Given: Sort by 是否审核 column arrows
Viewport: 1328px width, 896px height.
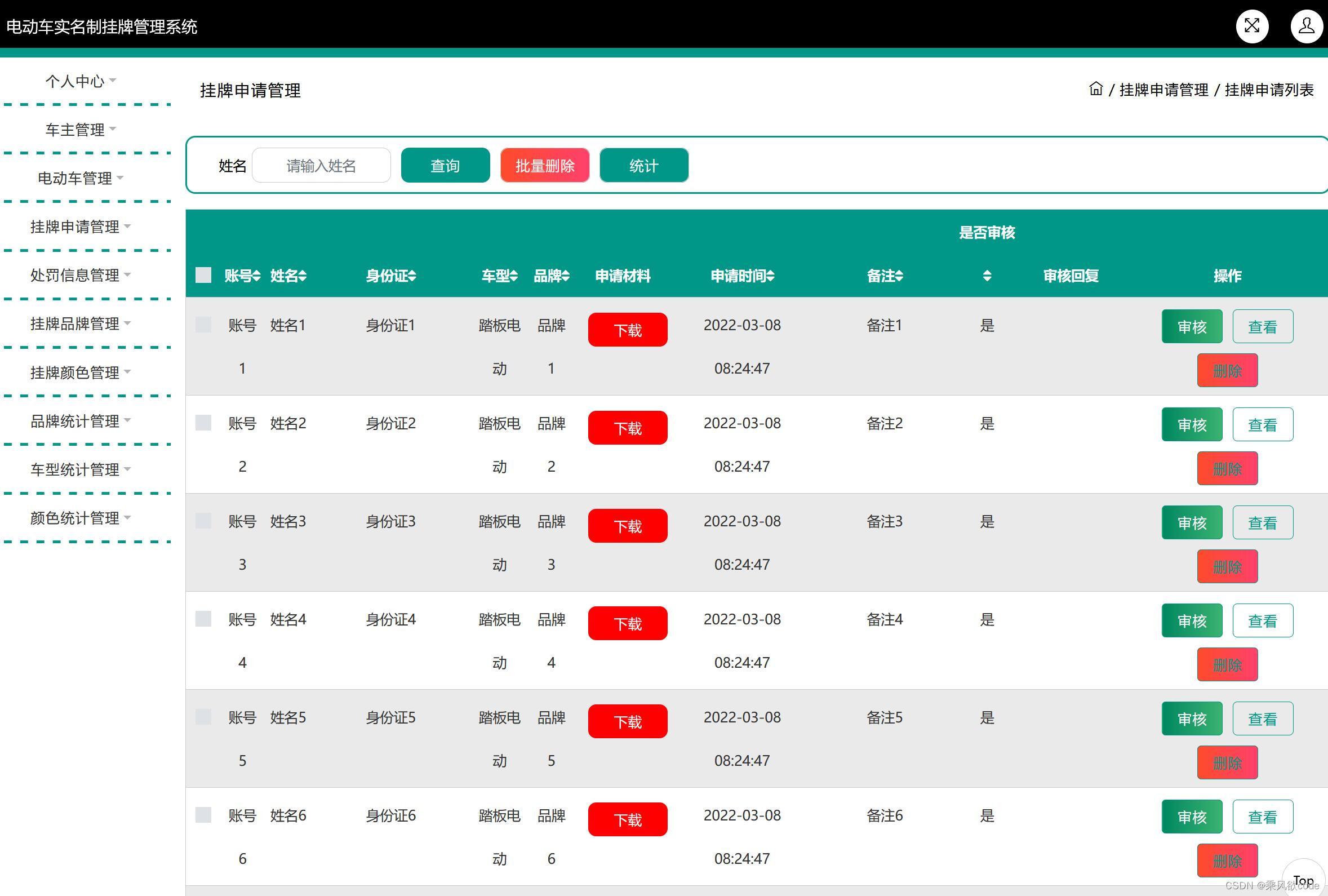Looking at the screenshot, I should coord(987,276).
